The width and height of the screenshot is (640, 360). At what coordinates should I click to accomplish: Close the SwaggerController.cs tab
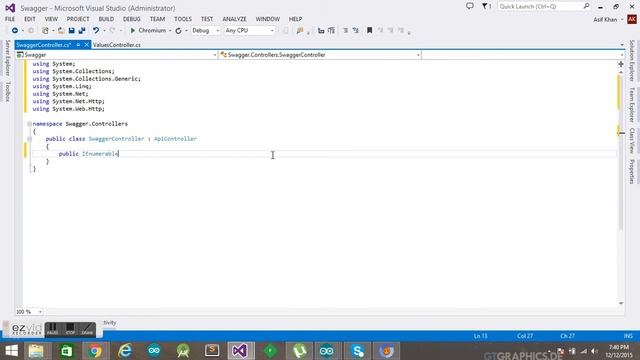(87, 45)
